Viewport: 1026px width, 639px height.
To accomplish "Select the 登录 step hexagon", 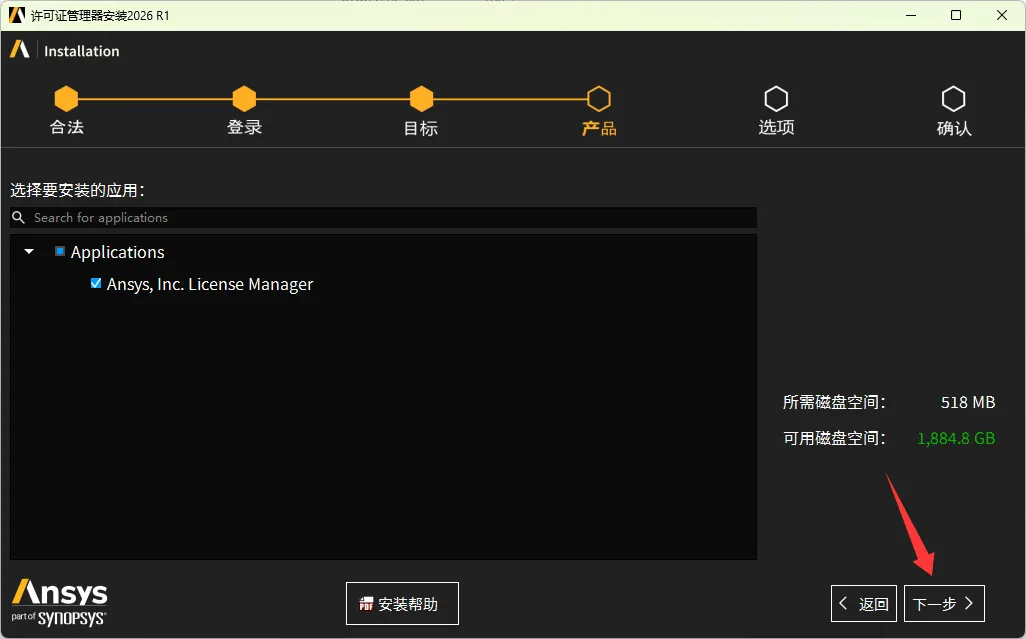I will pos(244,99).
